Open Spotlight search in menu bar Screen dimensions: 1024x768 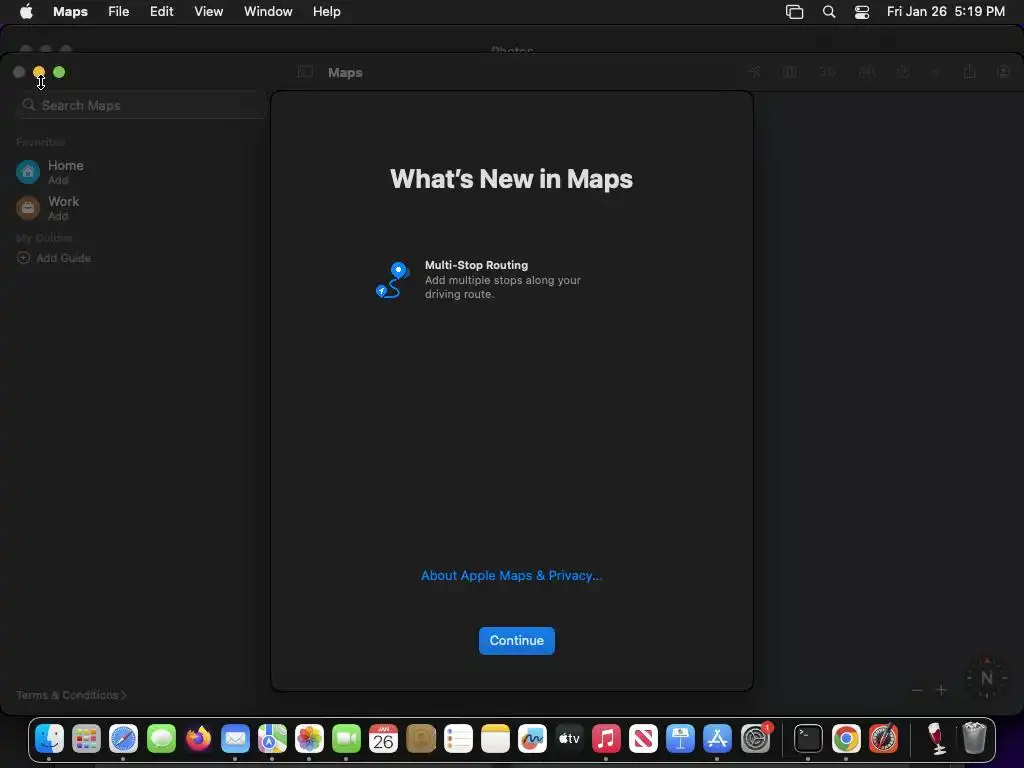829,12
